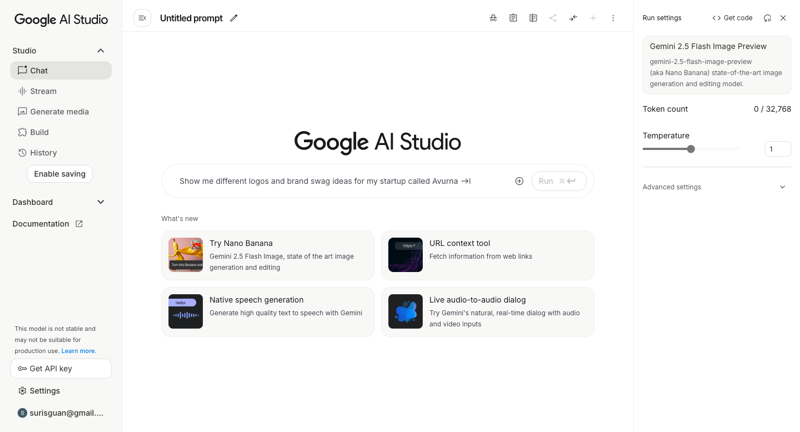Open History in the sidebar

61,153
